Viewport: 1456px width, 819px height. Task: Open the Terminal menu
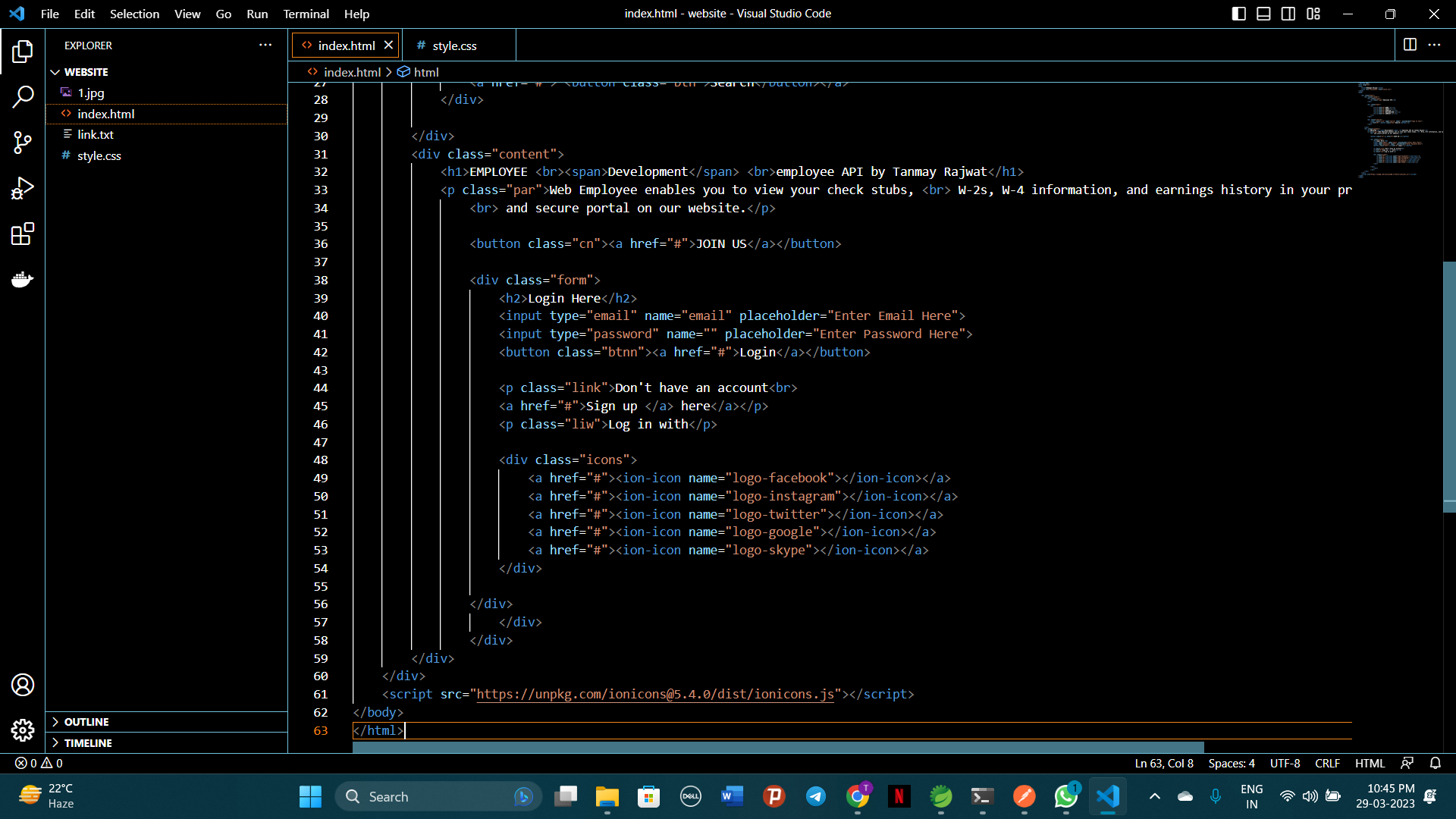click(x=306, y=14)
